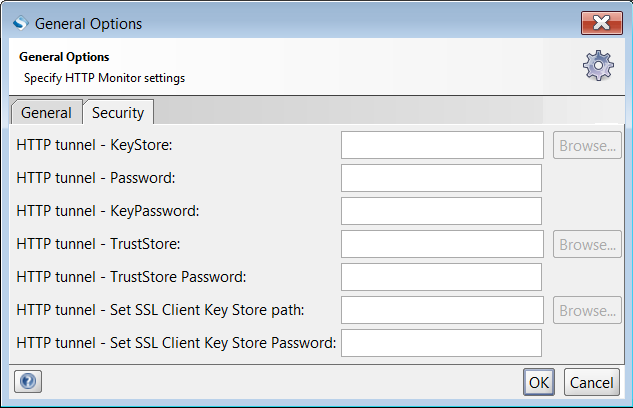Image resolution: width=633 pixels, height=408 pixels.
Task: Focus the HTTP tunnel TrustStore field
Action: 441,244
